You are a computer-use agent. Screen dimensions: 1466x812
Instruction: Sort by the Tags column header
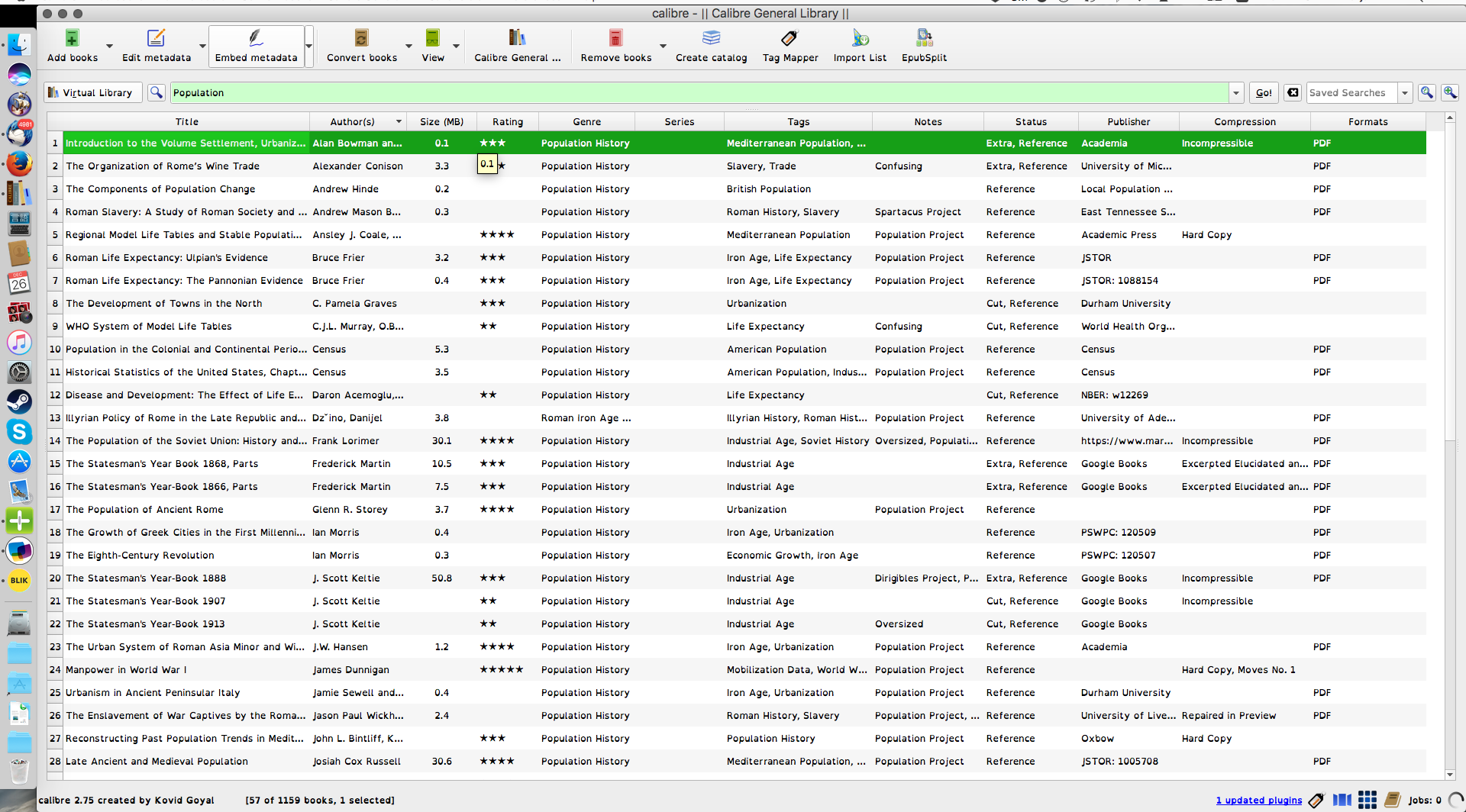798,122
